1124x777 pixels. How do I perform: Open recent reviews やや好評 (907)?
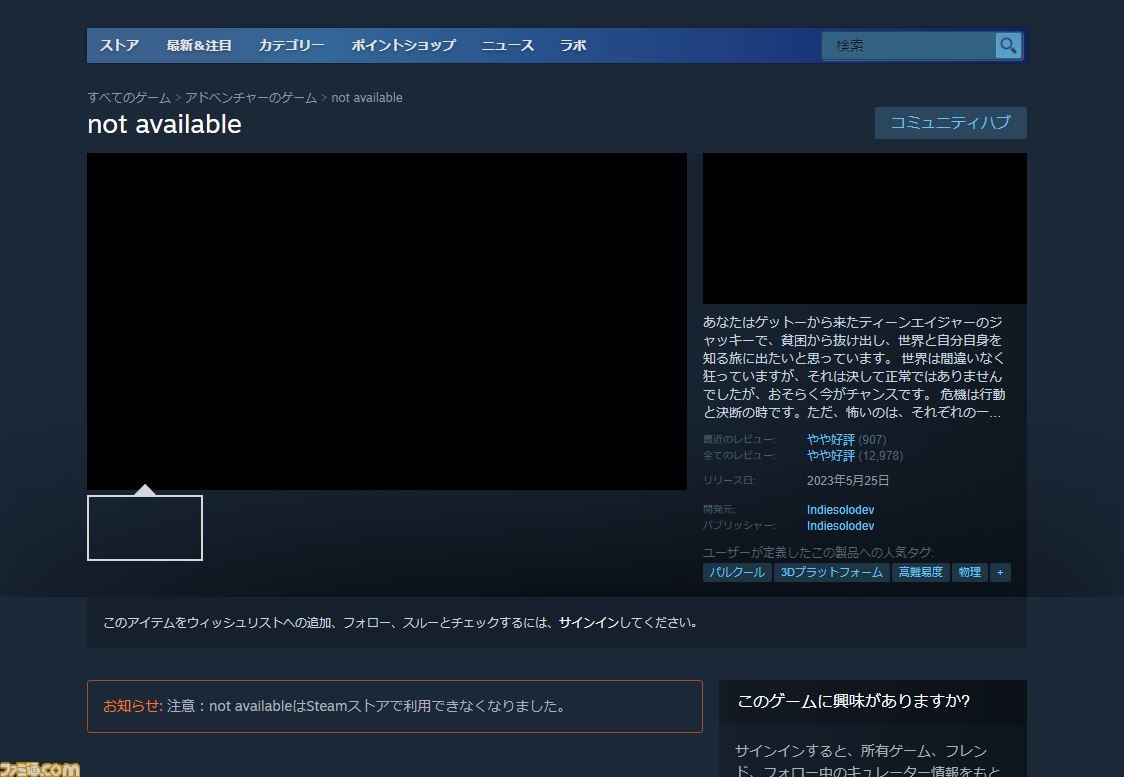847,439
